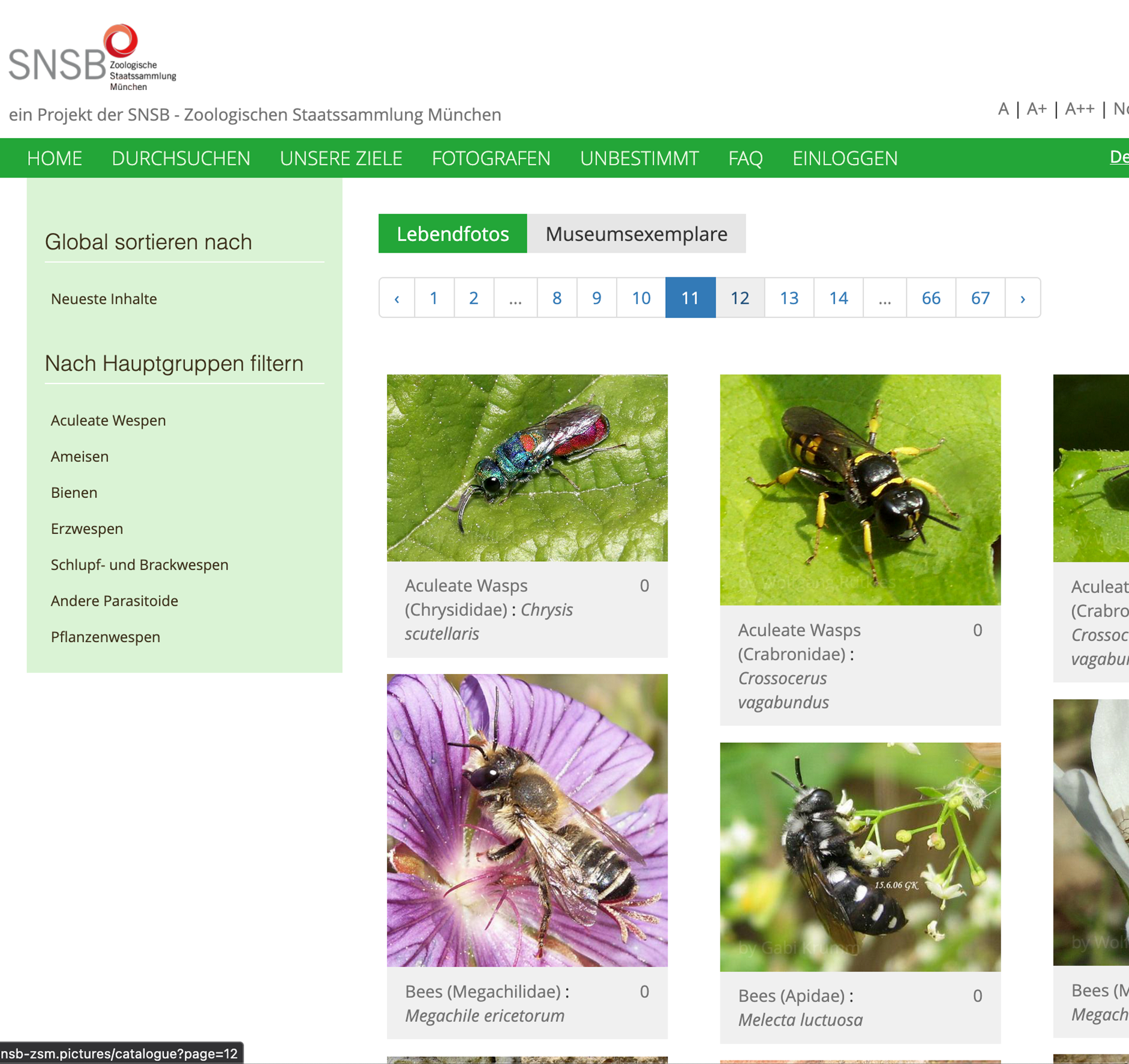Open DURCHSUCHEN in the navigation bar
1129x1064 pixels.
[181, 158]
